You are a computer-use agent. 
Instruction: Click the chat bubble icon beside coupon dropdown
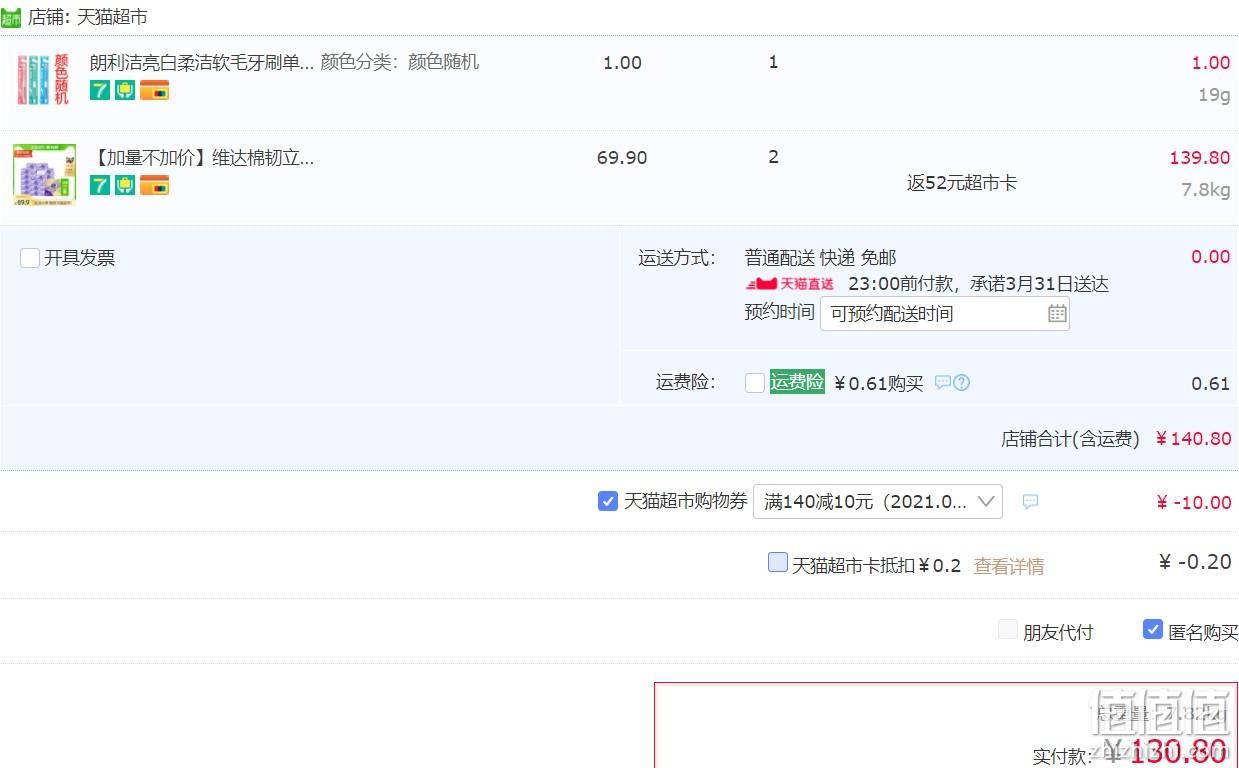[x=1030, y=501]
